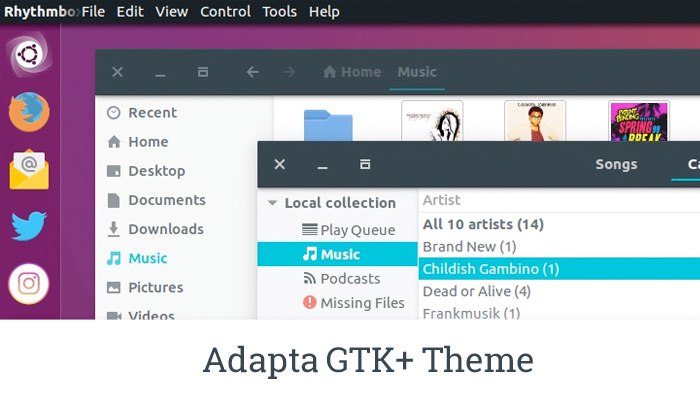Select Missing Files in Rhythmbox
700x400 pixels.
354,303
